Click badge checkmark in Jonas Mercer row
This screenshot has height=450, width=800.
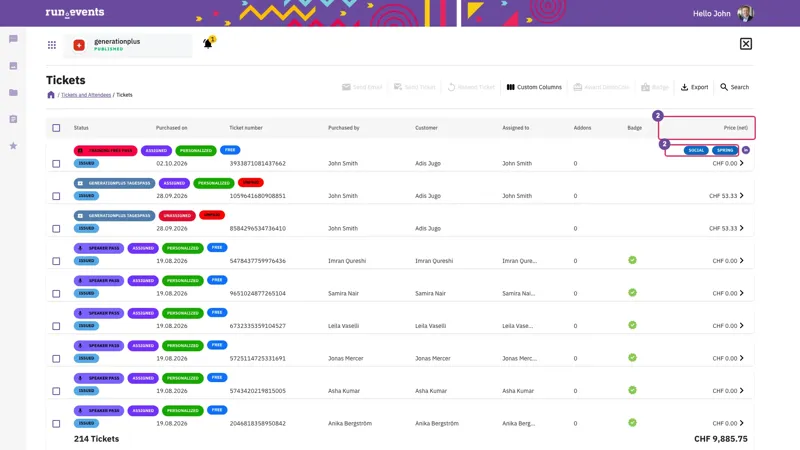(632, 358)
